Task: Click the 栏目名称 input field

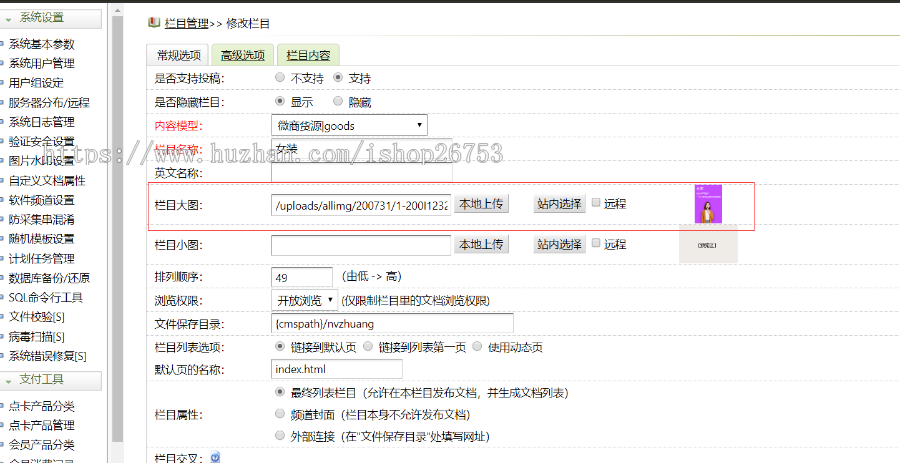Action: pyautogui.click(x=362, y=149)
